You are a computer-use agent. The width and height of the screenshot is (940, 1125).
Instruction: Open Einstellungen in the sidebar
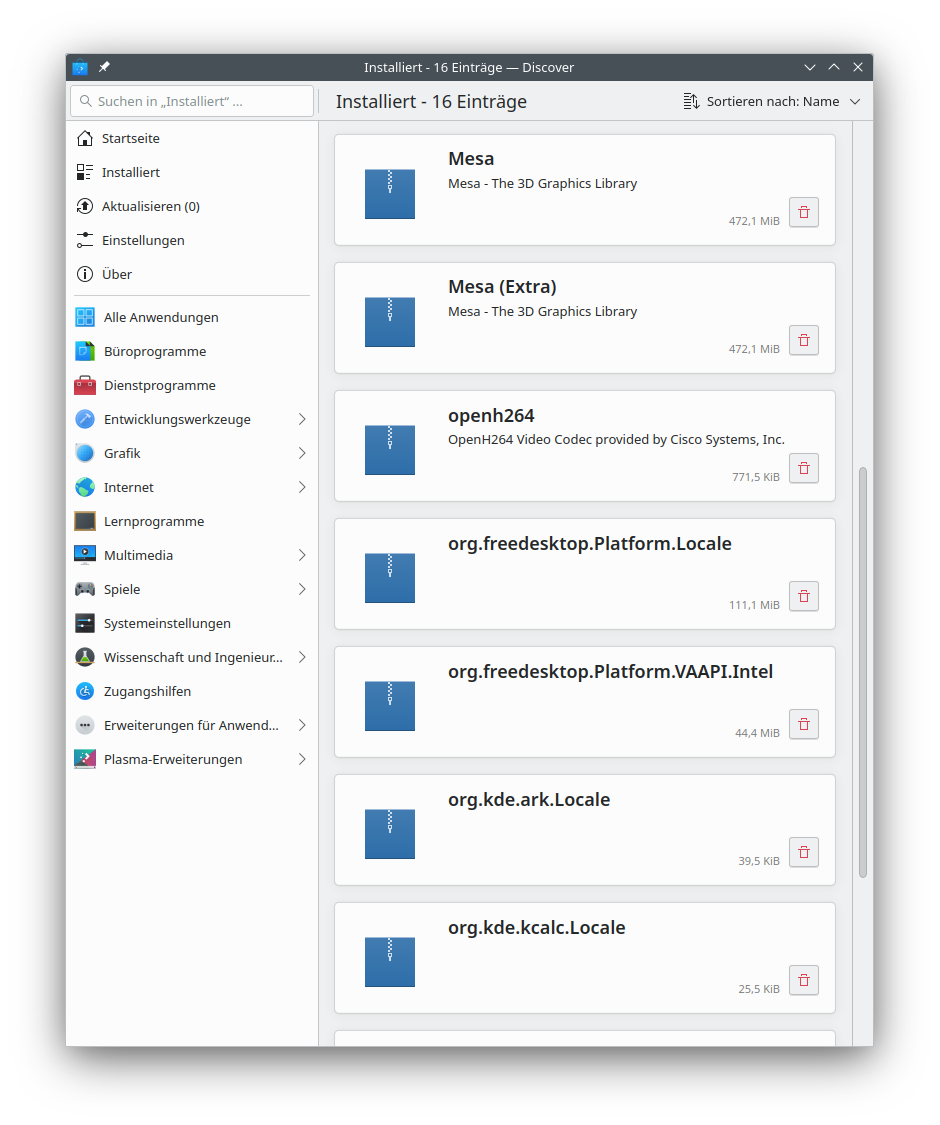142,240
